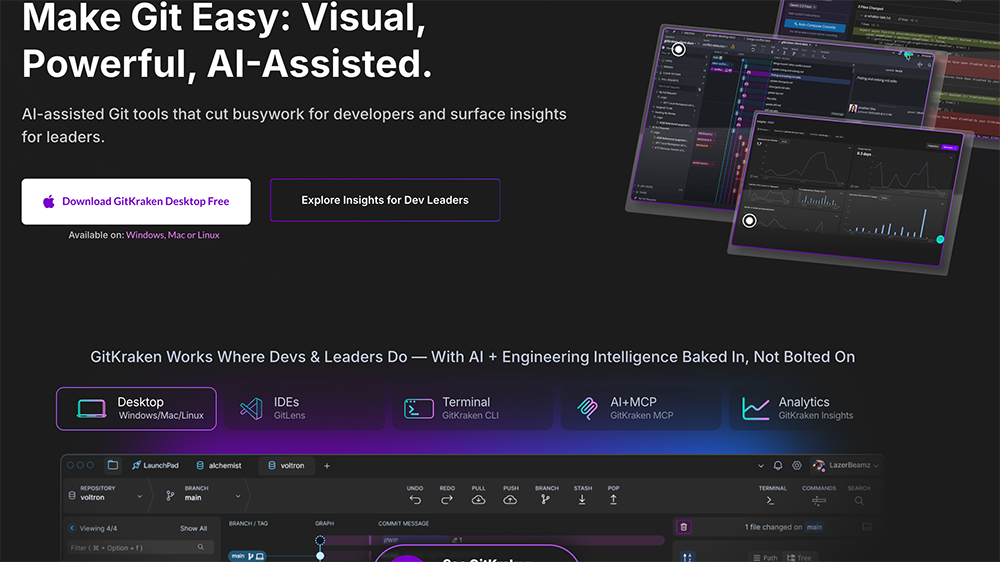Click the magnifier icon in the filter field
The height and width of the screenshot is (562, 1000).
201,547
